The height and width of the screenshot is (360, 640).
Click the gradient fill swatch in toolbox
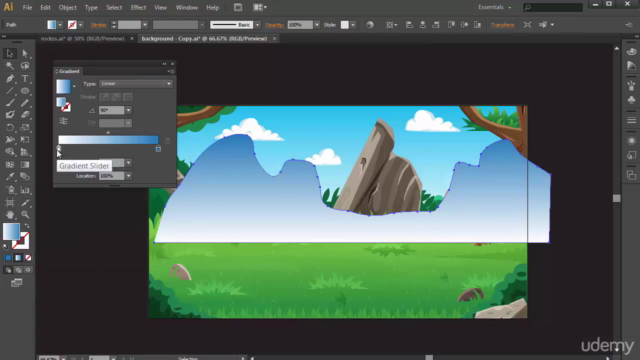click(x=11, y=231)
